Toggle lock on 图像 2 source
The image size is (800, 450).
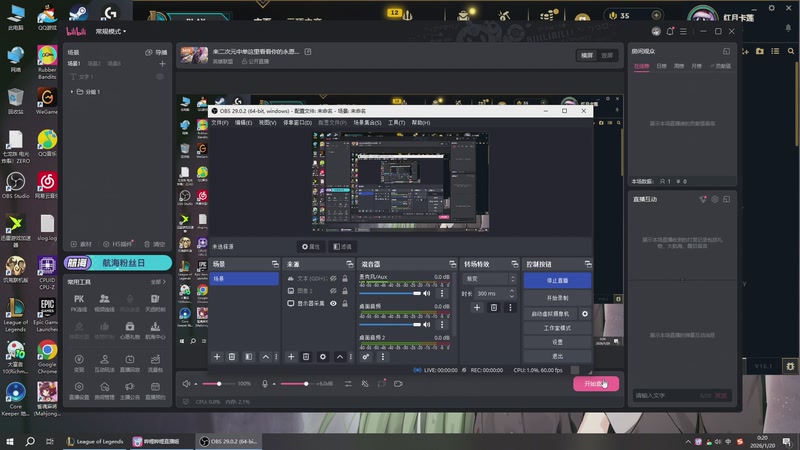point(345,291)
